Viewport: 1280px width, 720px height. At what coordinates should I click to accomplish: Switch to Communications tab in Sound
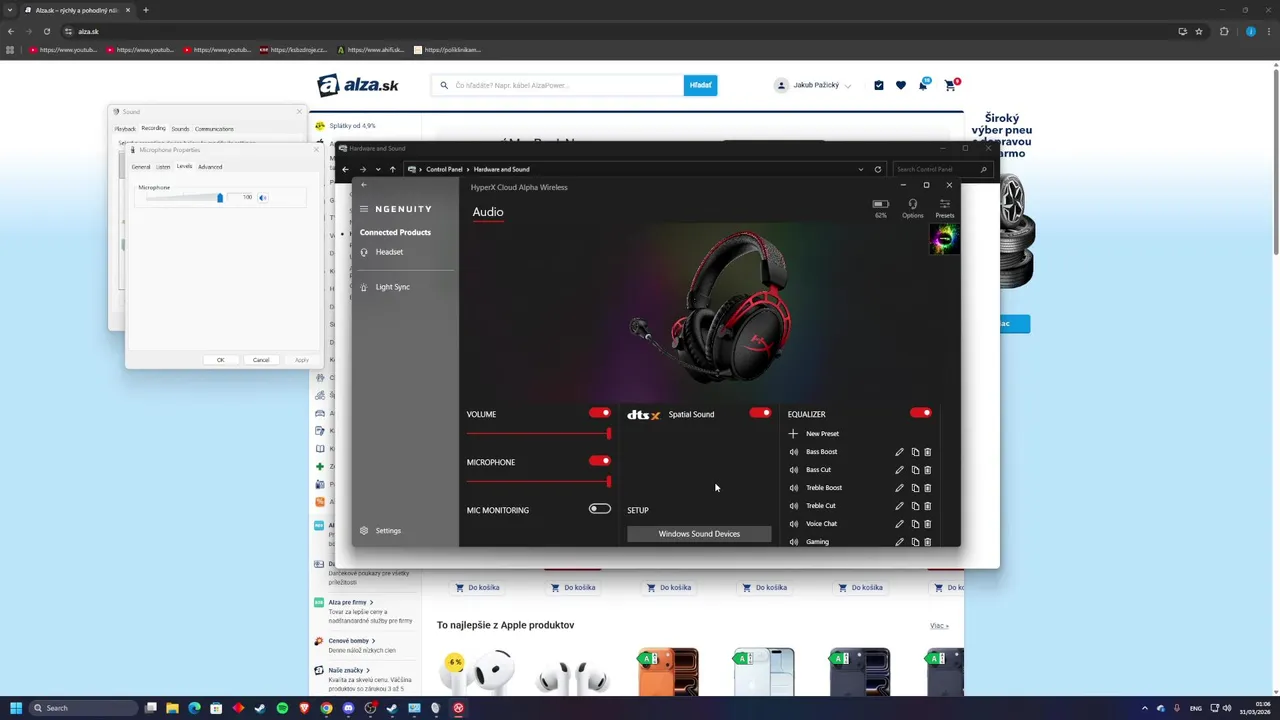click(214, 129)
